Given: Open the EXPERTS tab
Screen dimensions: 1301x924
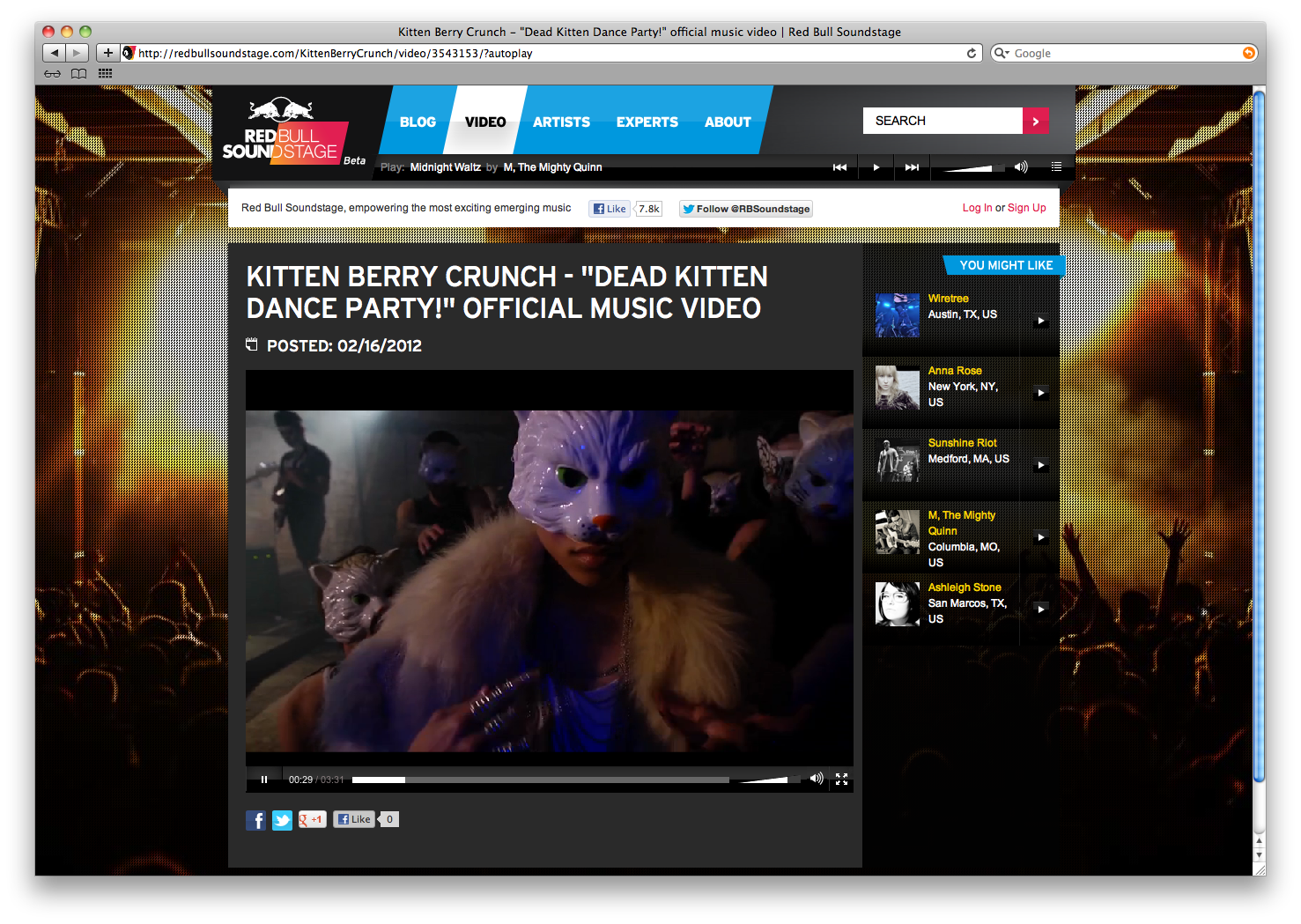Looking at the screenshot, I should tap(647, 122).
